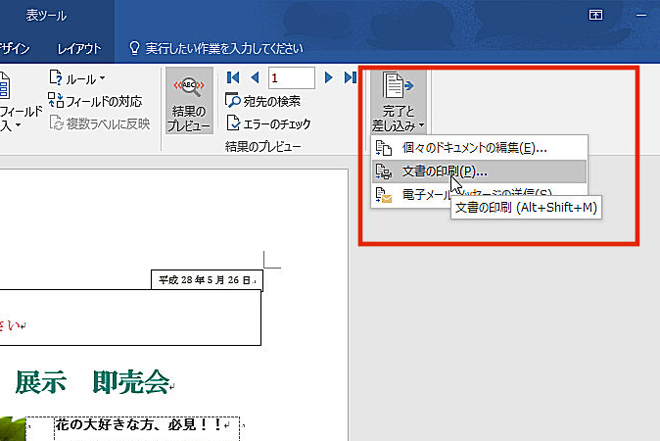Click the Tell me (実行したい作業) search box
The width and height of the screenshot is (660, 441).
point(224,48)
